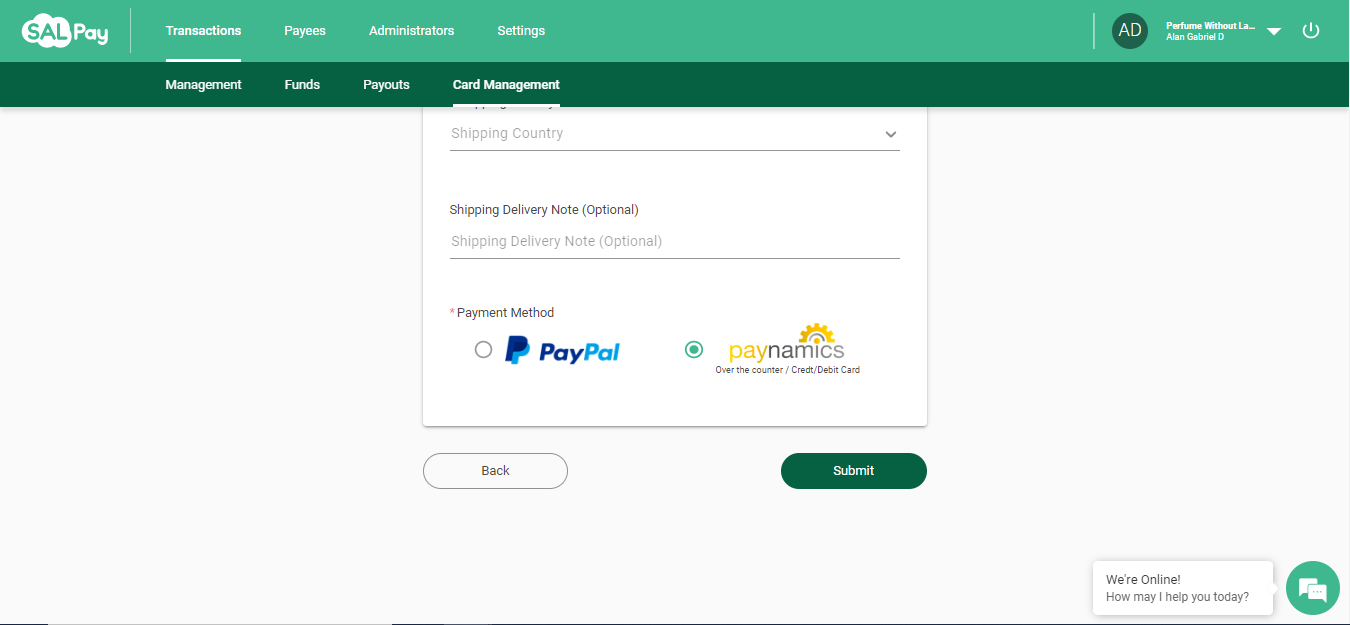
Task: Open the Settings menu
Action: pyautogui.click(x=521, y=31)
